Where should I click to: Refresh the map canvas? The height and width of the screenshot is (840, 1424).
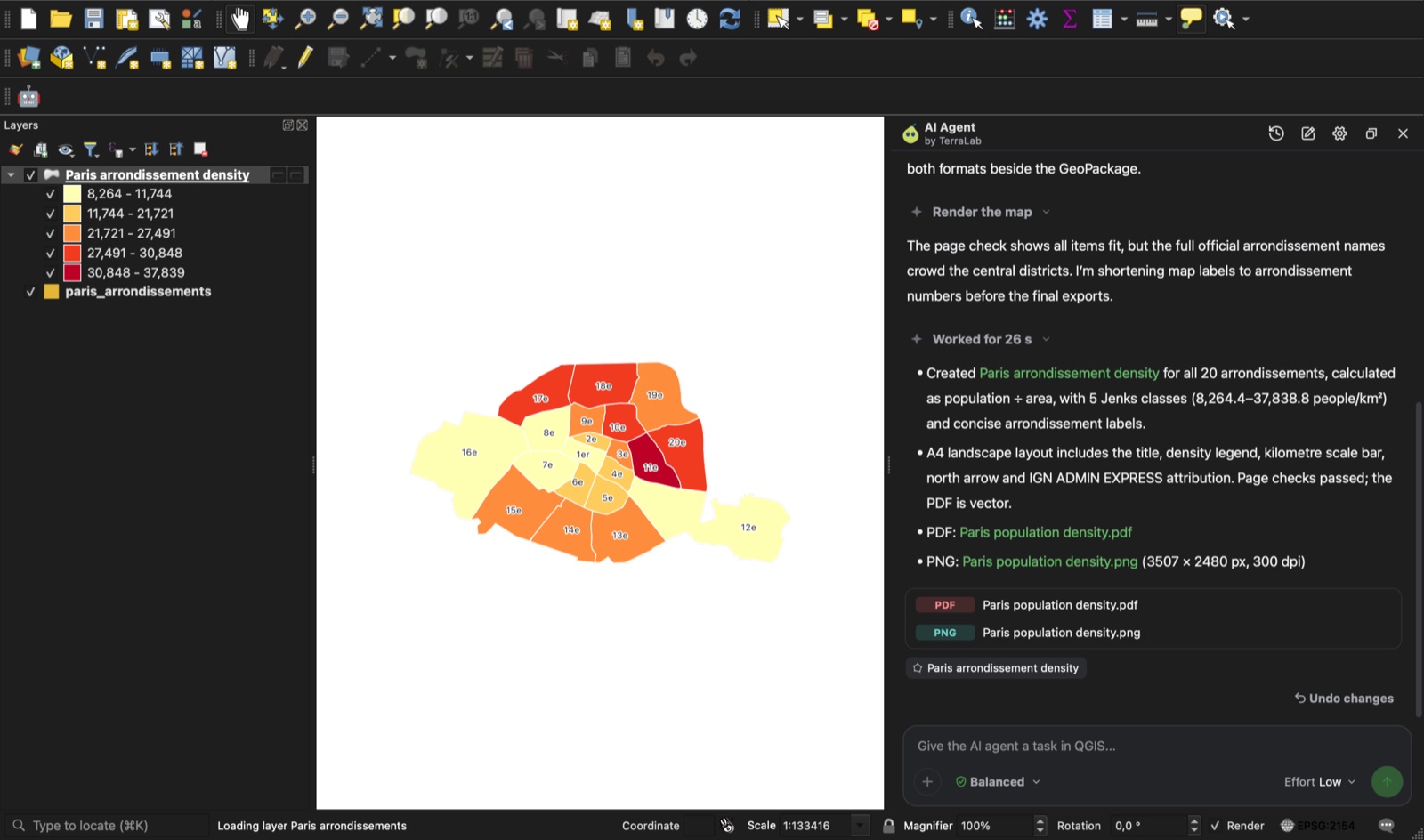(x=730, y=19)
